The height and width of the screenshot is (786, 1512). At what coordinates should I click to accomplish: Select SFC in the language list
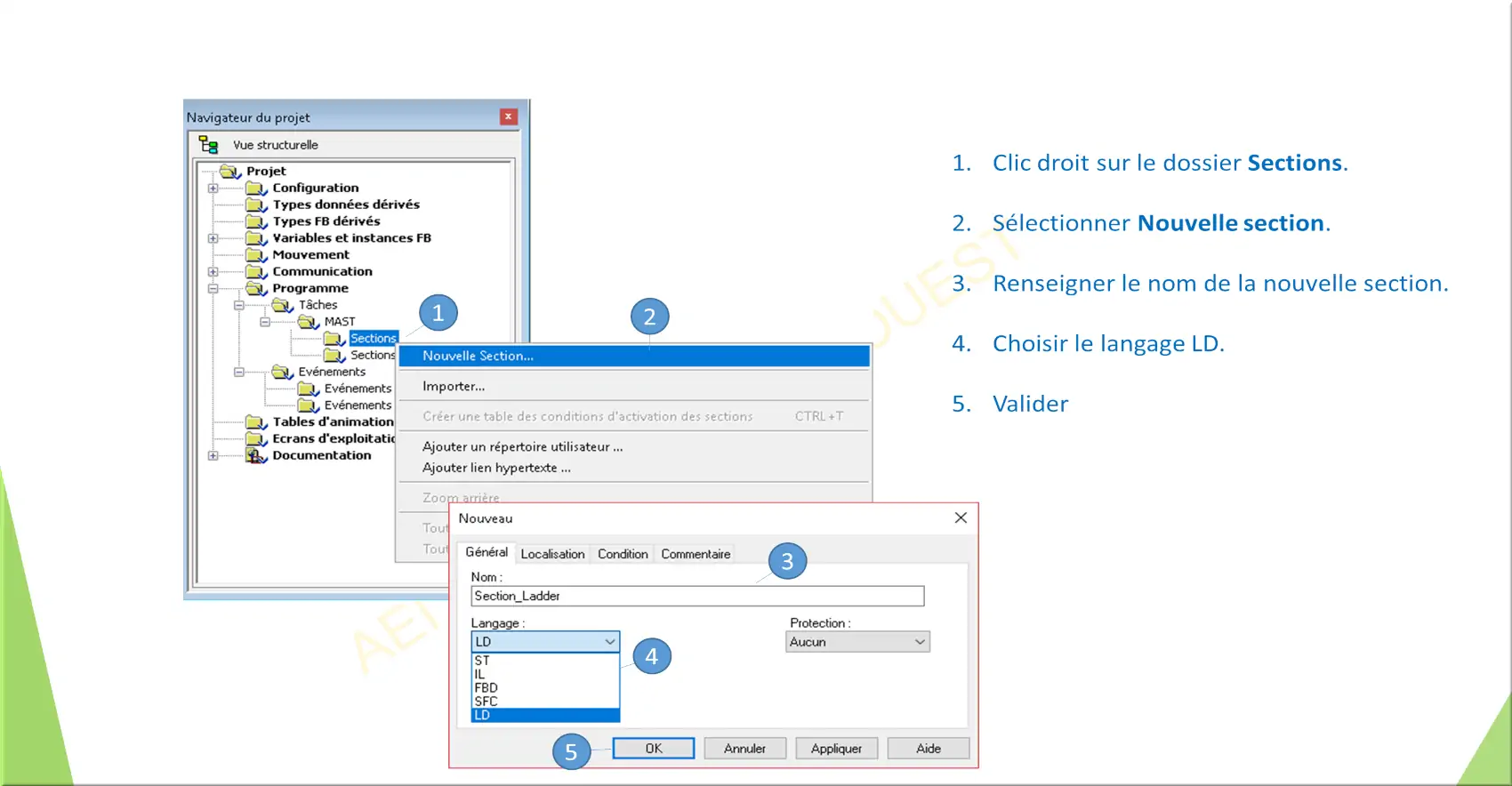[545, 702]
